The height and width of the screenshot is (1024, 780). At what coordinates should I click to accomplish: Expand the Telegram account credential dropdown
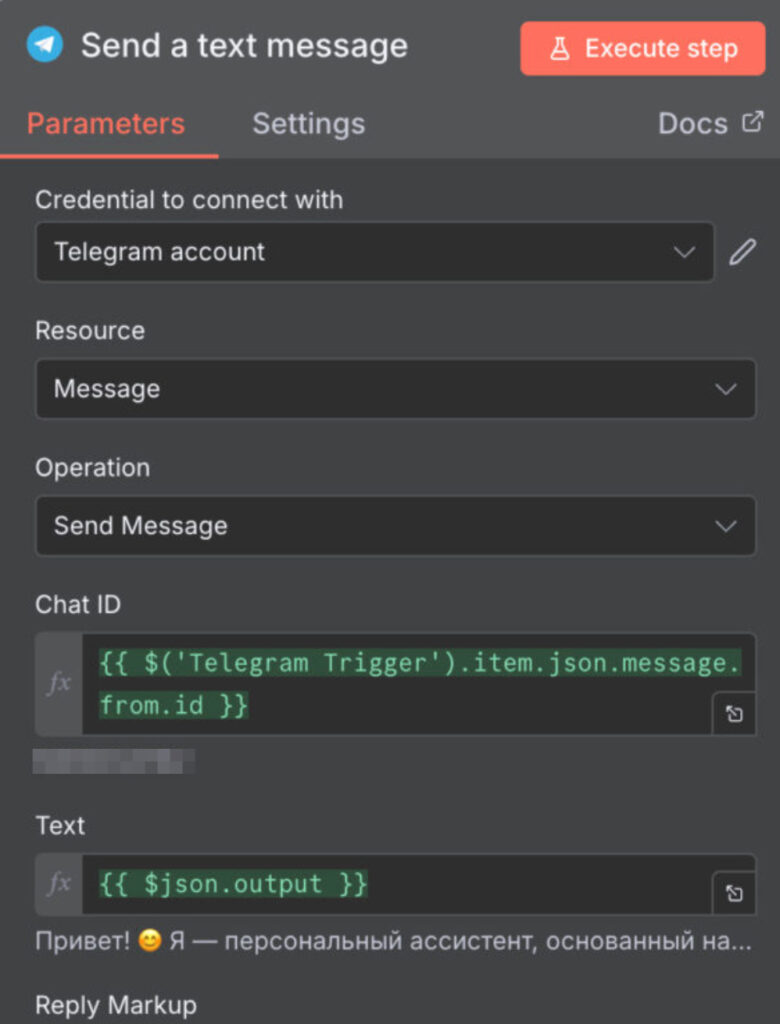click(x=374, y=252)
